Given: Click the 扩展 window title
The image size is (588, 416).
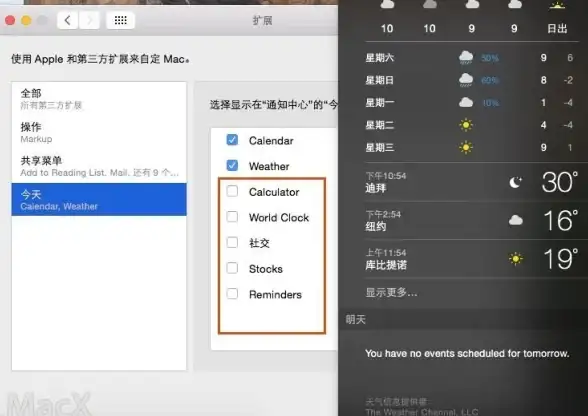Looking at the screenshot, I should (x=262, y=20).
